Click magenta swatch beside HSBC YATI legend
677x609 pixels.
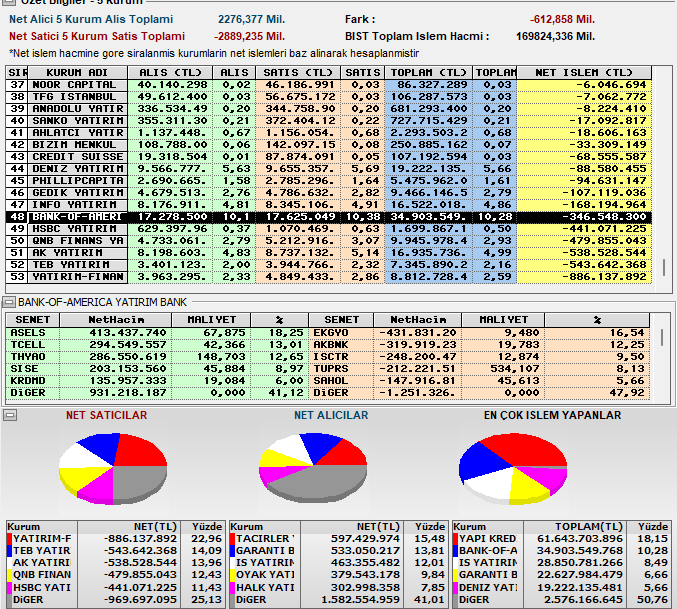coord(9,587)
